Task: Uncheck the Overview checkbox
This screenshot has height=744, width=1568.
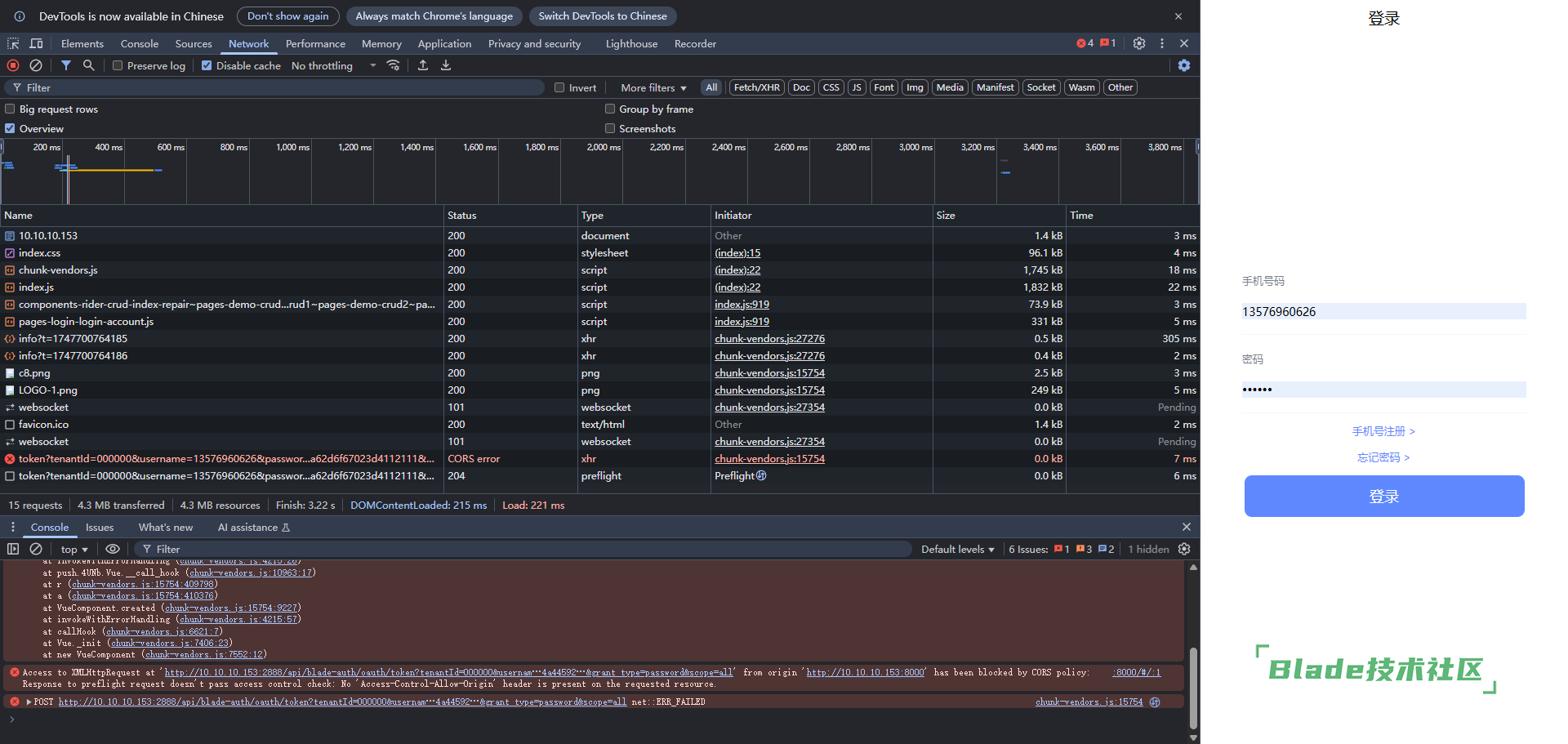Action: (10, 128)
